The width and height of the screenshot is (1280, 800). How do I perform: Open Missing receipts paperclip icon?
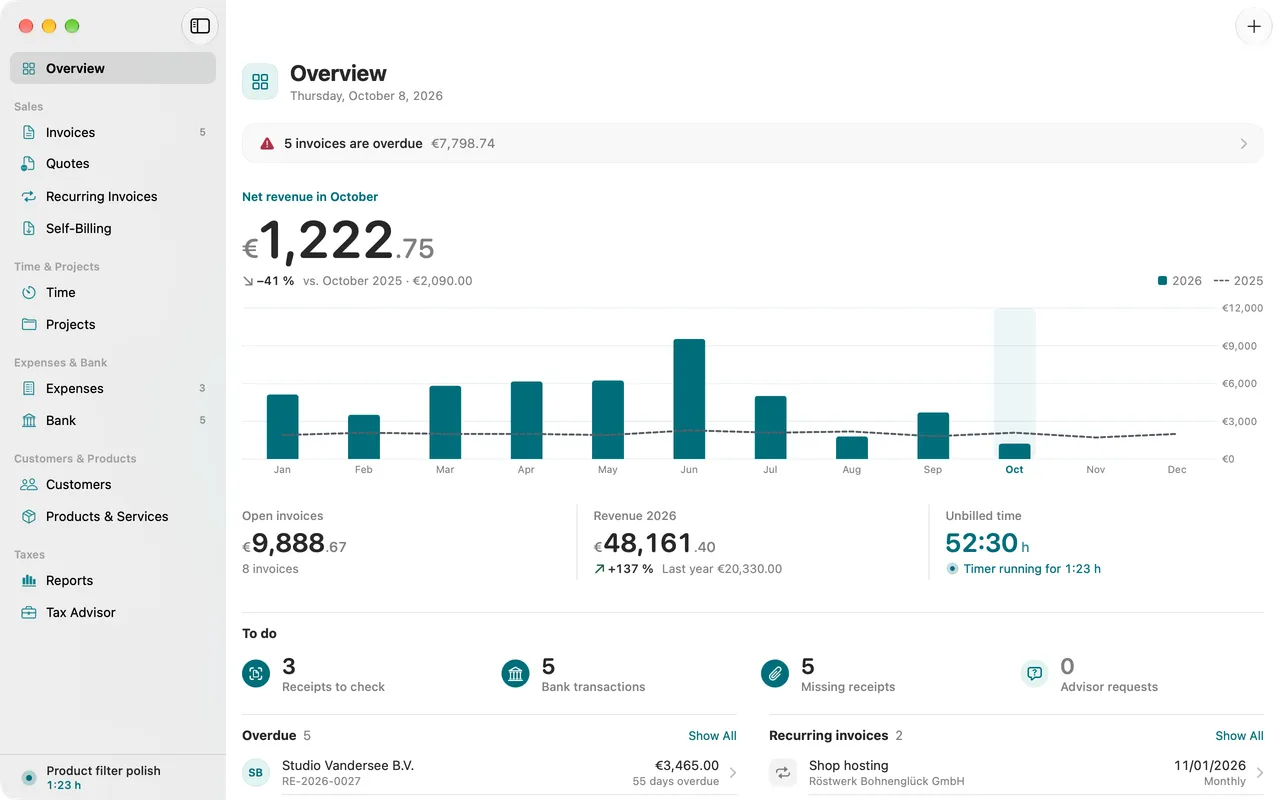(x=775, y=674)
